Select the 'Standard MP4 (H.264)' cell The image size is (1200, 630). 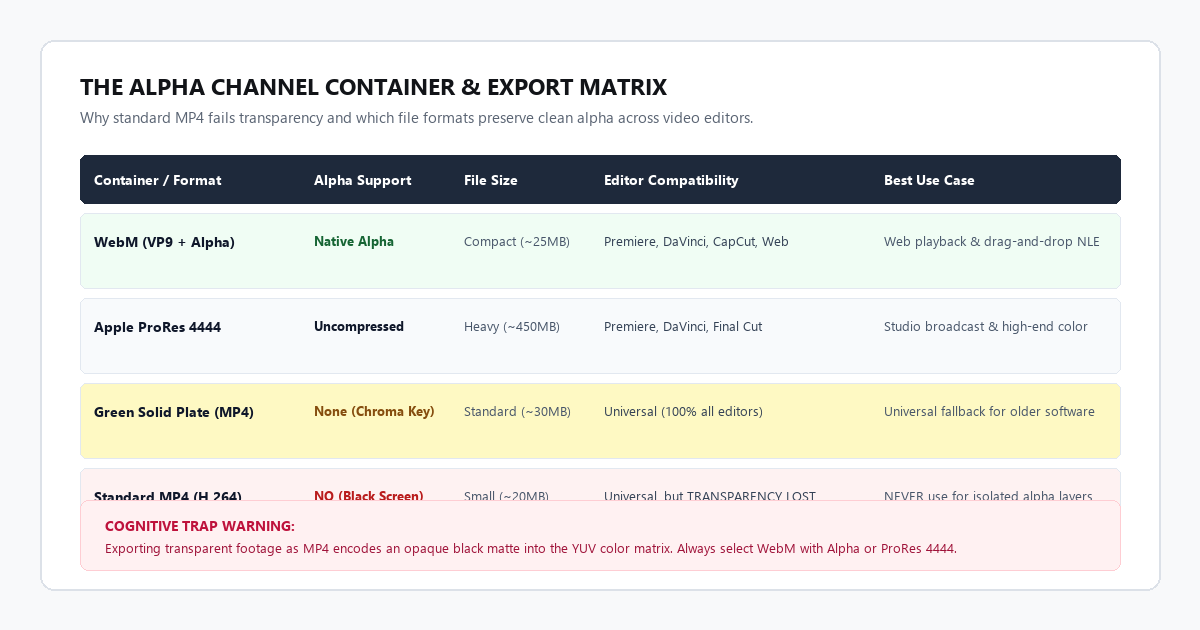pyautogui.click(x=168, y=495)
